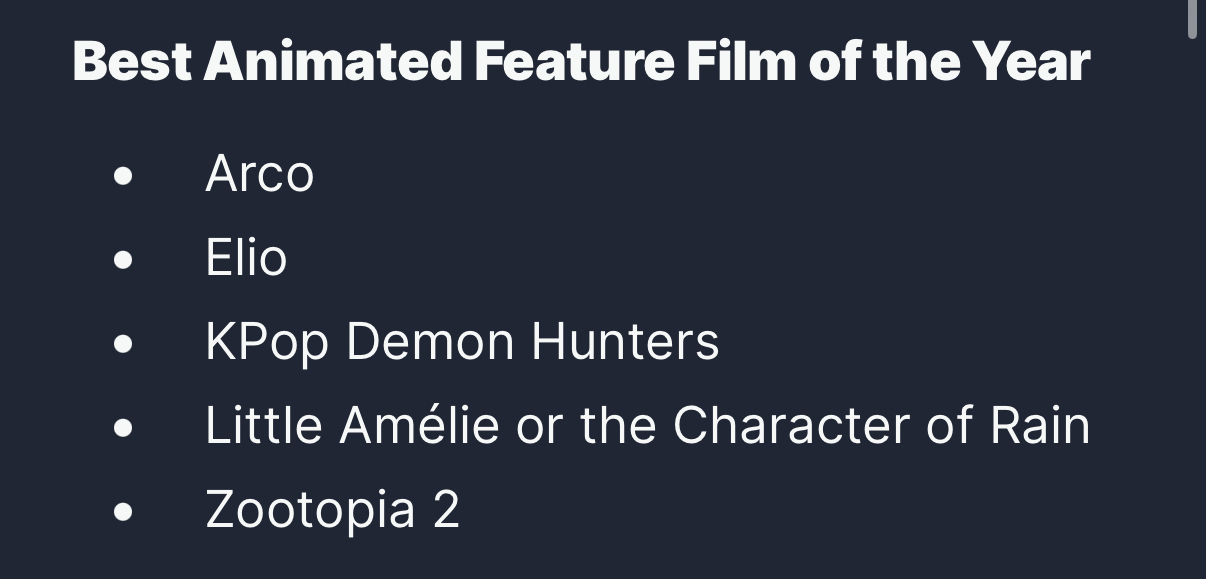Click the word "Year" in the heading
The width and height of the screenshot is (1206, 579).
pos(1031,61)
